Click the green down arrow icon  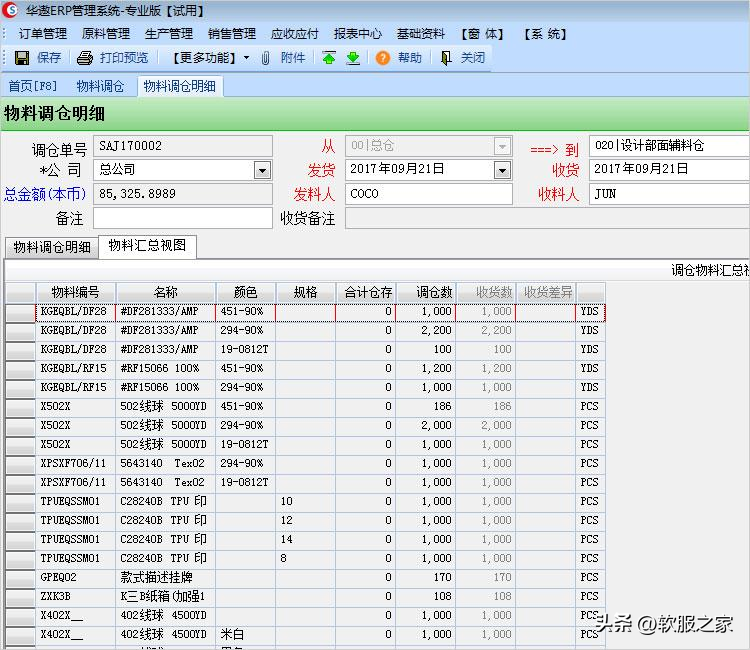[353, 58]
